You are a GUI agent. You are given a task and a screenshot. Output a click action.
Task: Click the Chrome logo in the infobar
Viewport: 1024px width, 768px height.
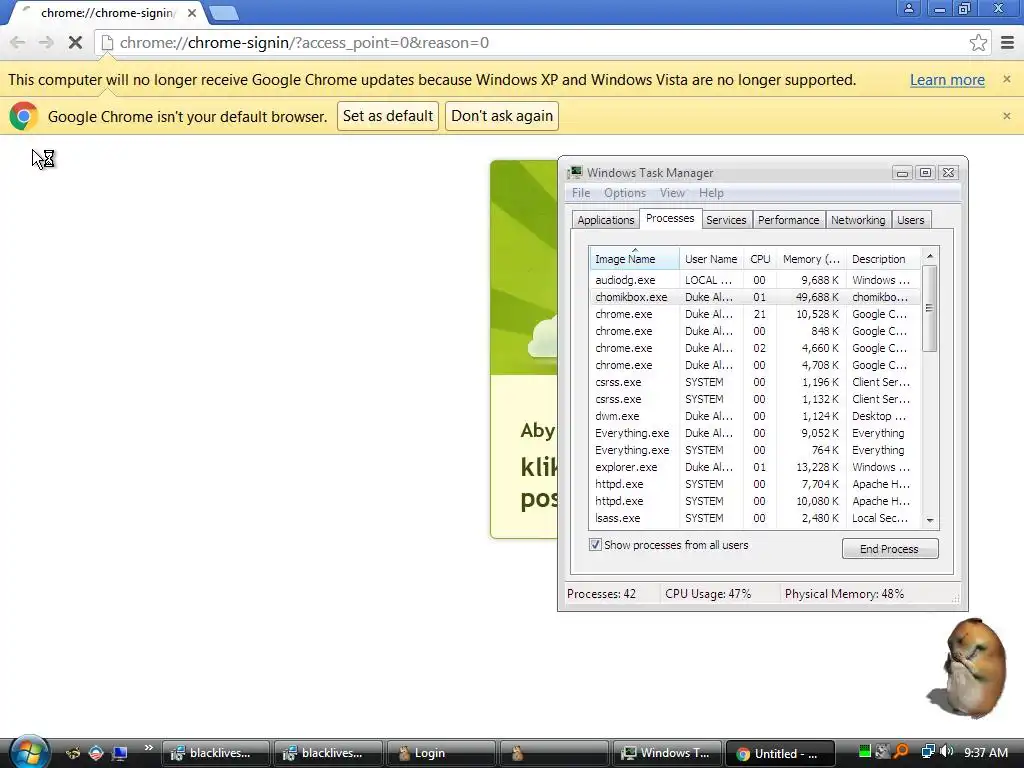tap(24, 116)
